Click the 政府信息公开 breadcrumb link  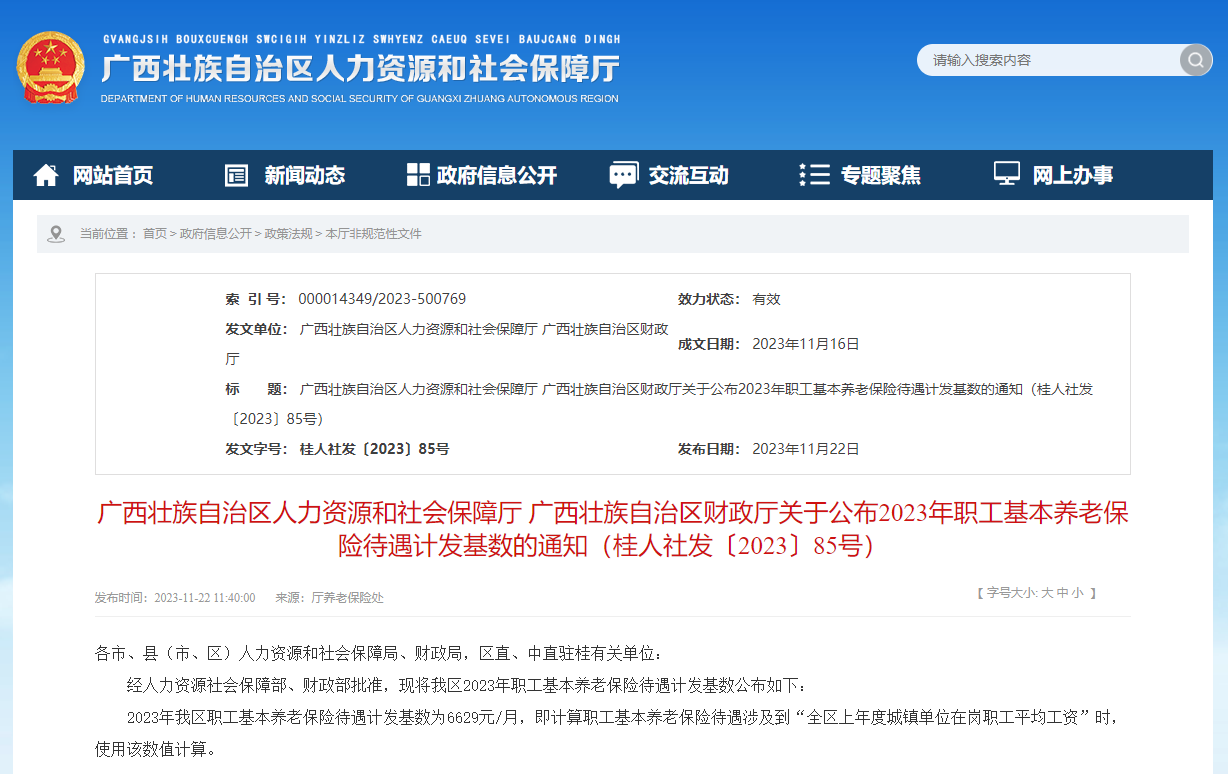click(216, 233)
